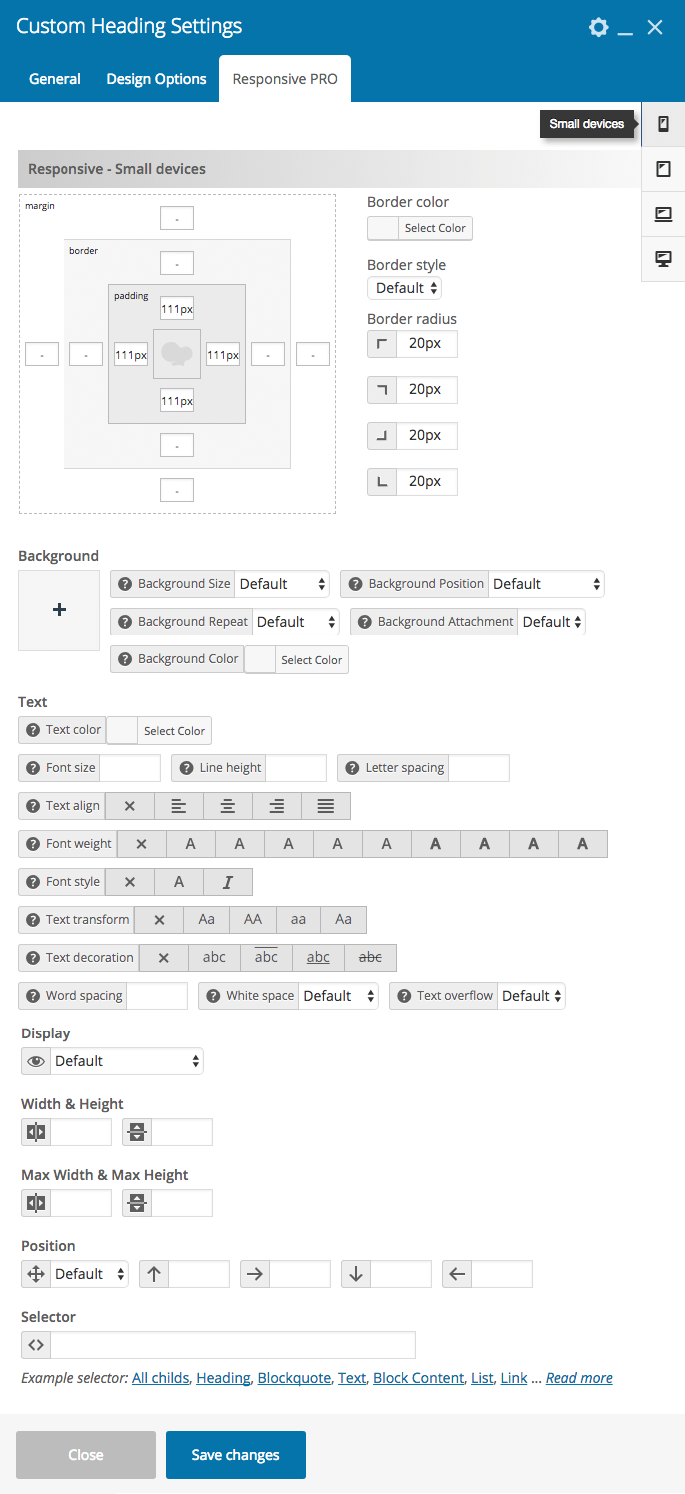
Task: Switch to the desktop monitor device icon
Action: coord(663,259)
